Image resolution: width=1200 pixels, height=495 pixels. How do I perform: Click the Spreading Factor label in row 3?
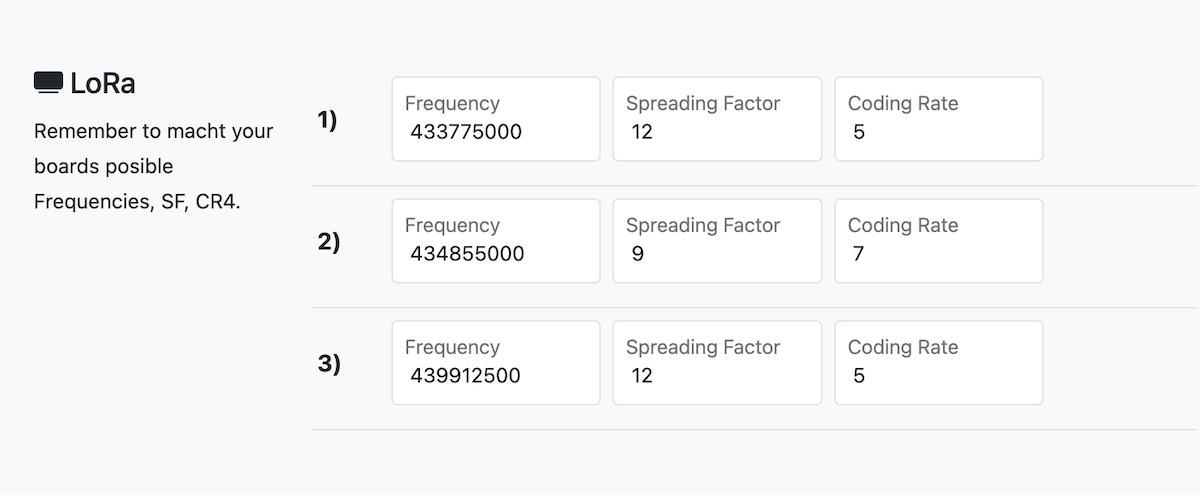click(703, 348)
